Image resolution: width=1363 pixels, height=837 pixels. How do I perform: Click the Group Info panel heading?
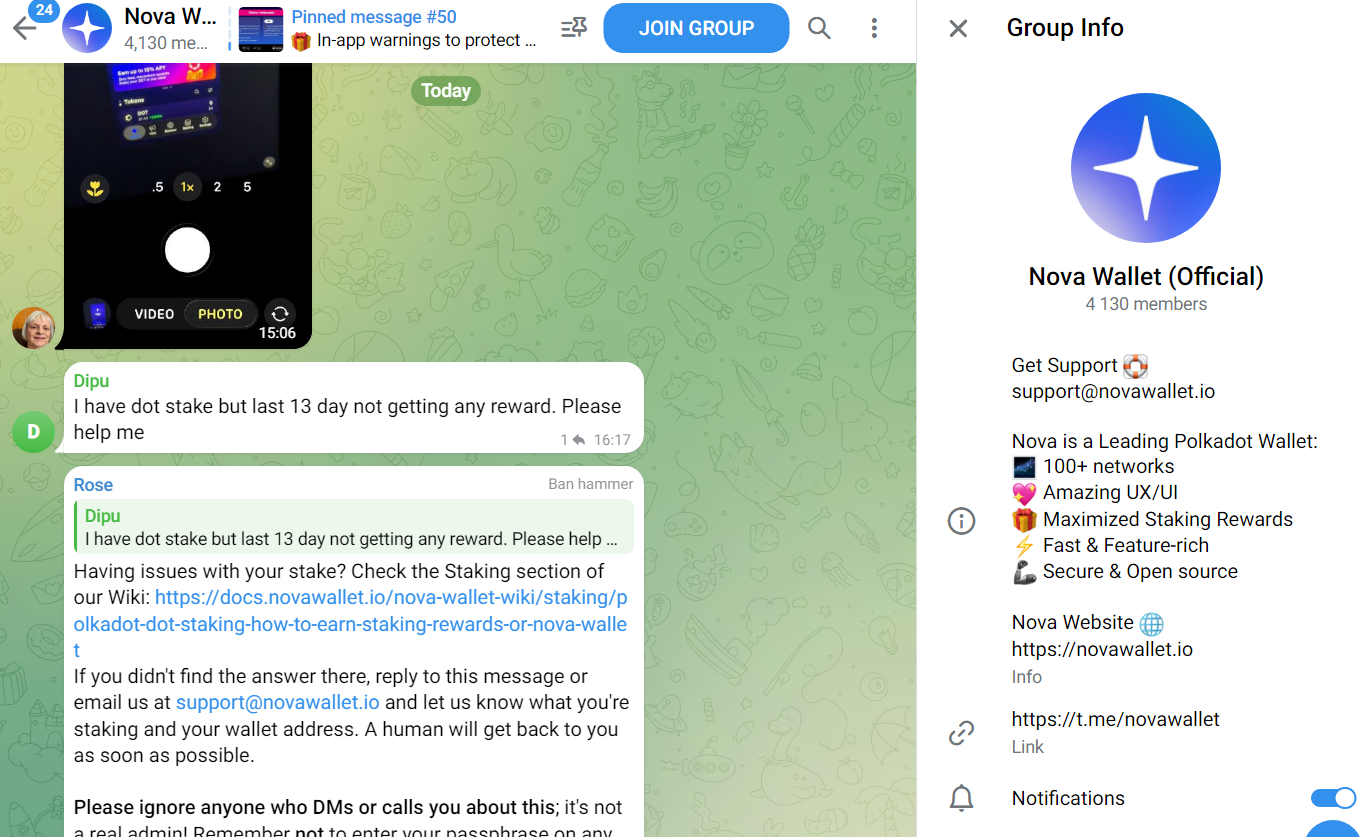click(x=1065, y=28)
